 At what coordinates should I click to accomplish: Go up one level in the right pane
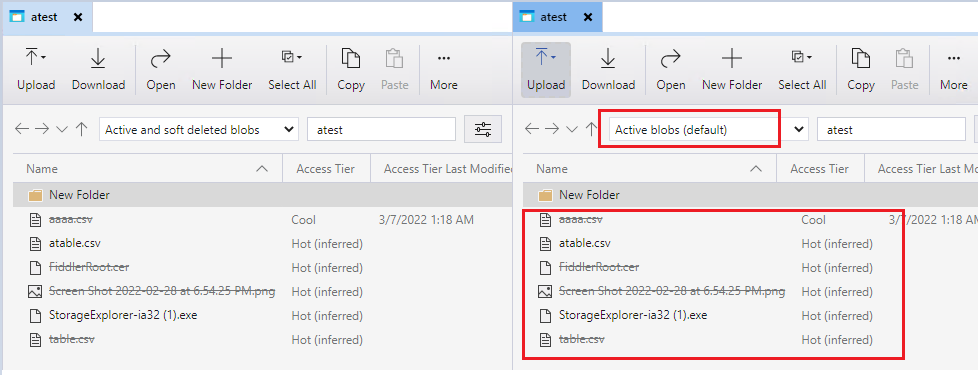tap(591, 129)
